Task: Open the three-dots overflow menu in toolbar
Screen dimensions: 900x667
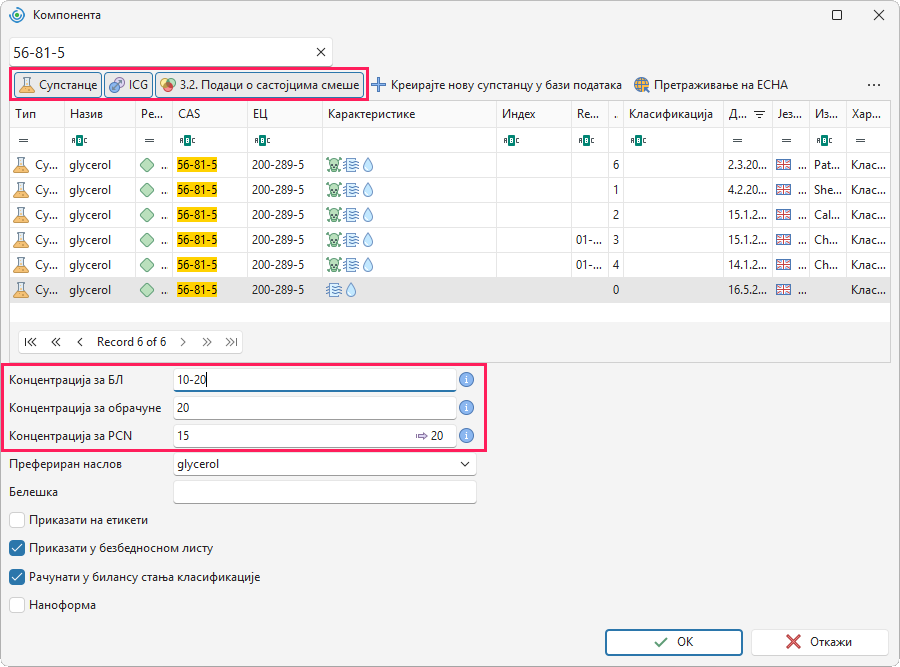Action: 874,85
